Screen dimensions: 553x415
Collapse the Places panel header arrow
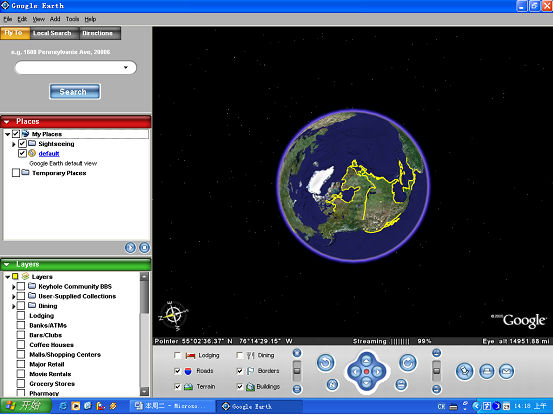pos(6,122)
